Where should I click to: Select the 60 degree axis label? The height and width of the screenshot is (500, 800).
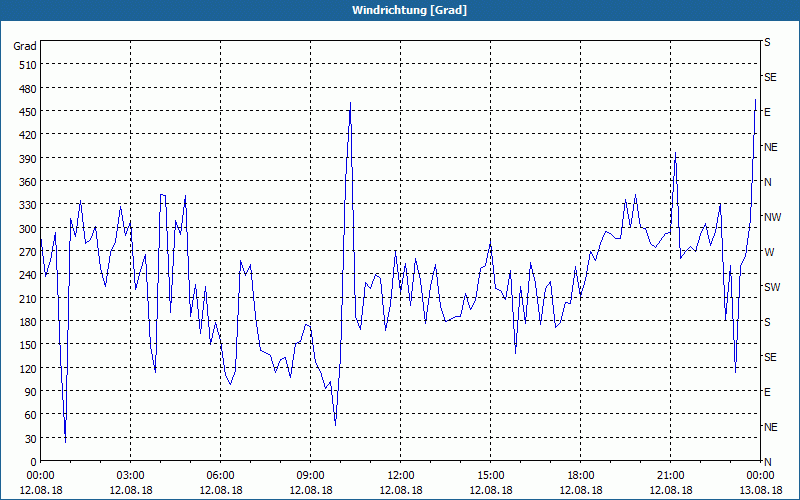31,415
